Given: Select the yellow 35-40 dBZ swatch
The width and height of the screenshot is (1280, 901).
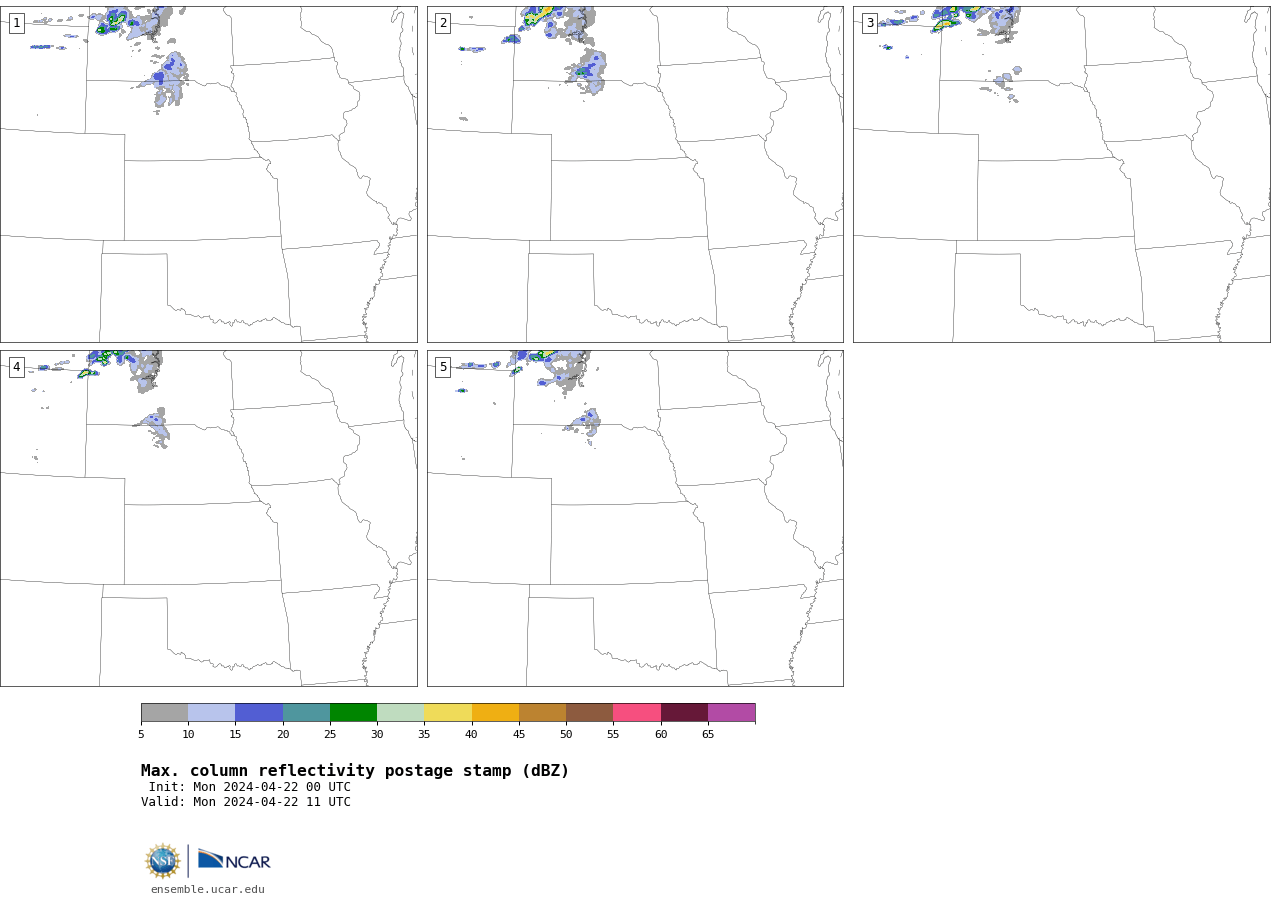Looking at the screenshot, I should tap(448, 713).
